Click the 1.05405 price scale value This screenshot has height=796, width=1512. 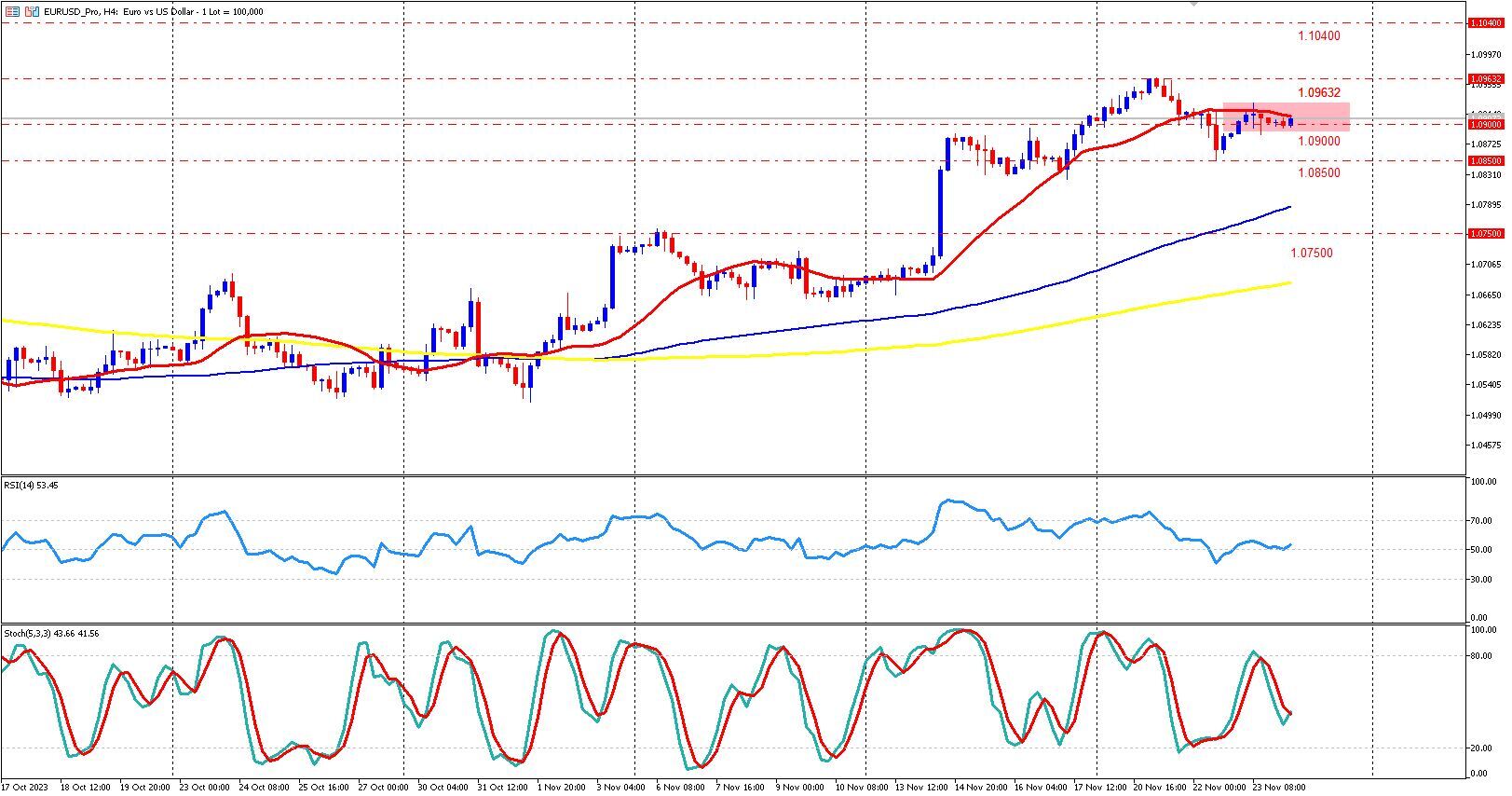pos(1487,385)
